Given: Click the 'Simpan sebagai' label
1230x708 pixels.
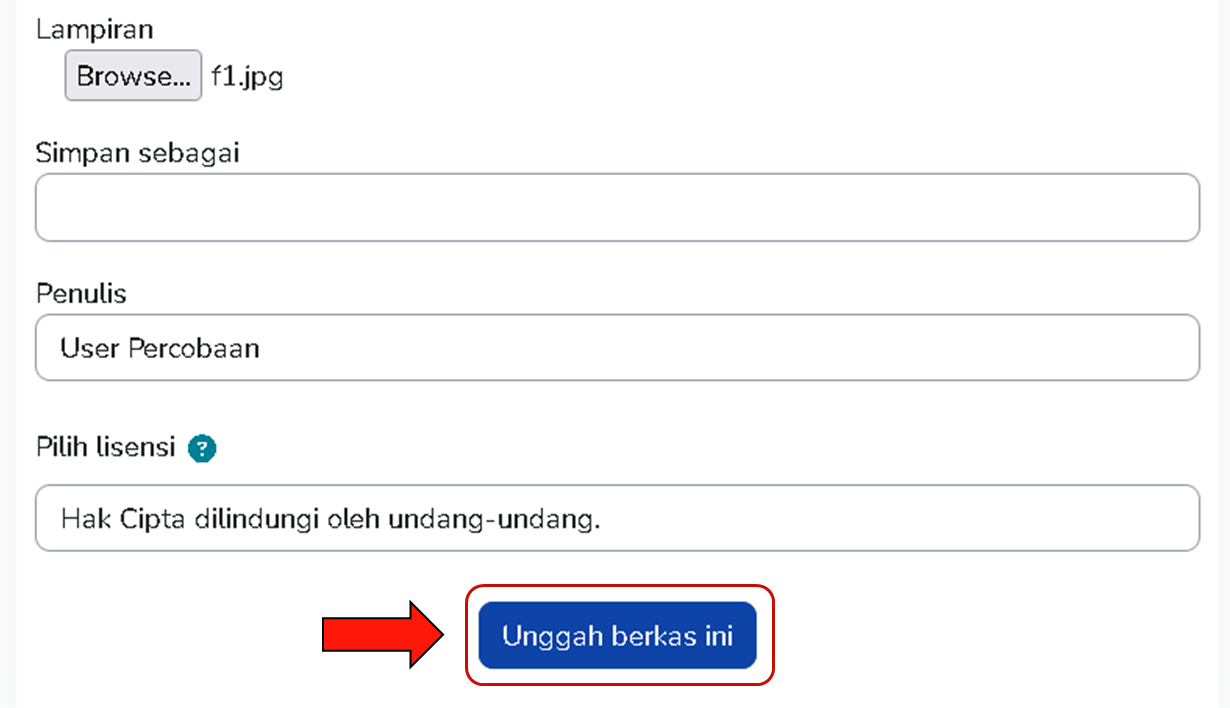Looking at the screenshot, I should [x=138, y=153].
